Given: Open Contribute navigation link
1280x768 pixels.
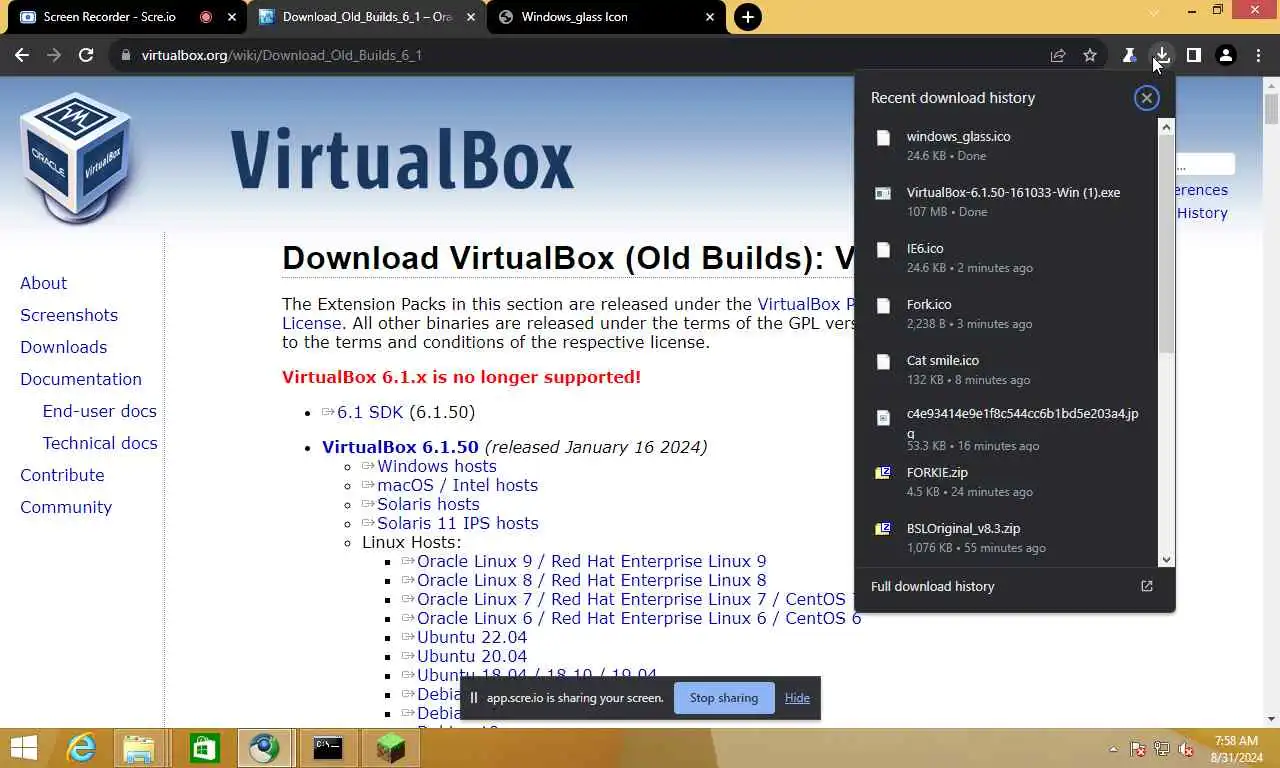Looking at the screenshot, I should point(62,475).
